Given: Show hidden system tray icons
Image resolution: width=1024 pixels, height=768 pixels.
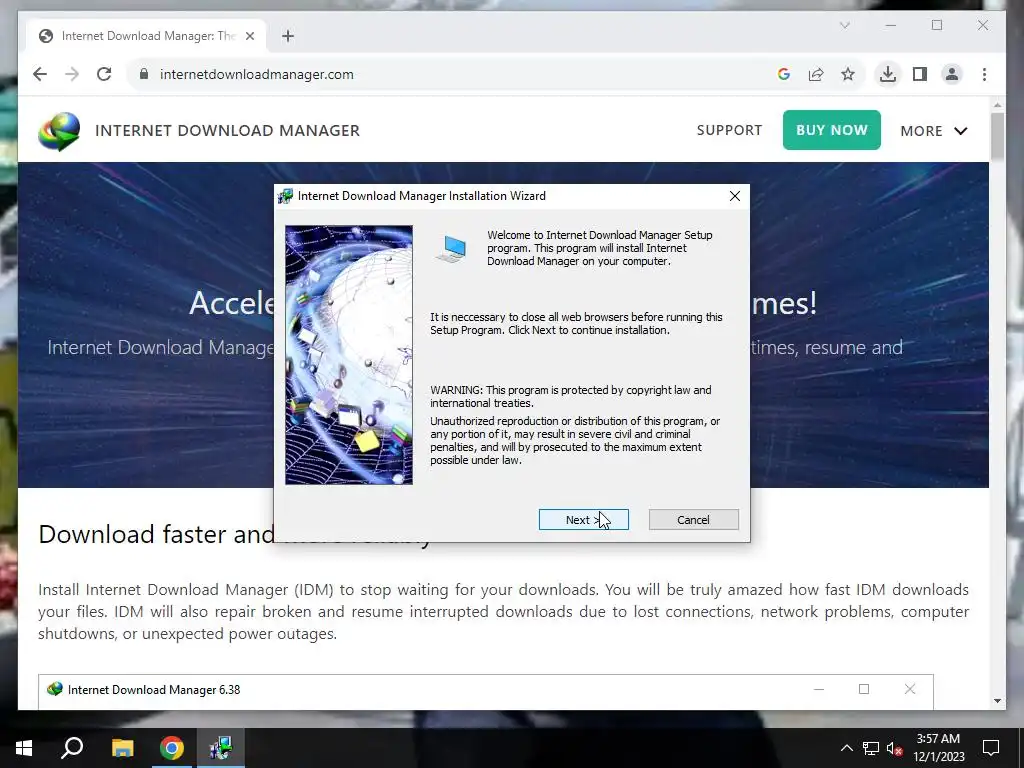Looking at the screenshot, I should point(846,748).
